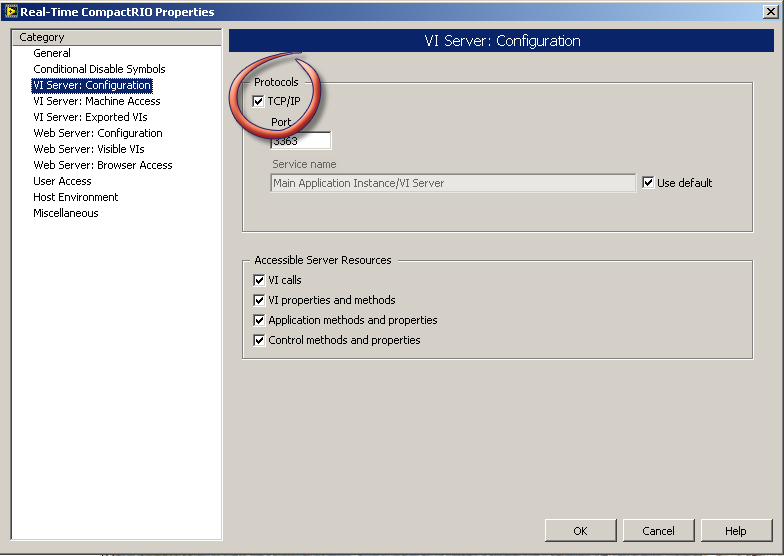Click the VI Server: Configuration heading banner
784x556 pixels.
[x=502, y=40]
